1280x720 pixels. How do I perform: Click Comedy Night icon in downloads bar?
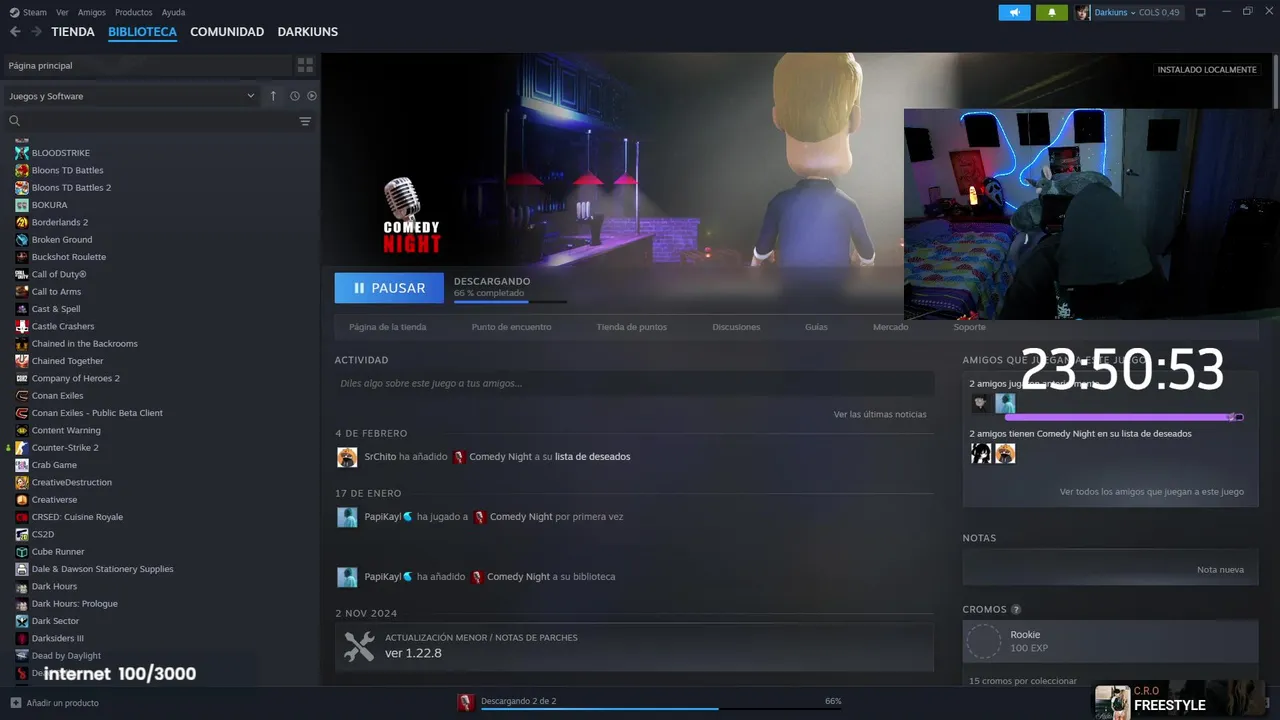click(x=466, y=702)
